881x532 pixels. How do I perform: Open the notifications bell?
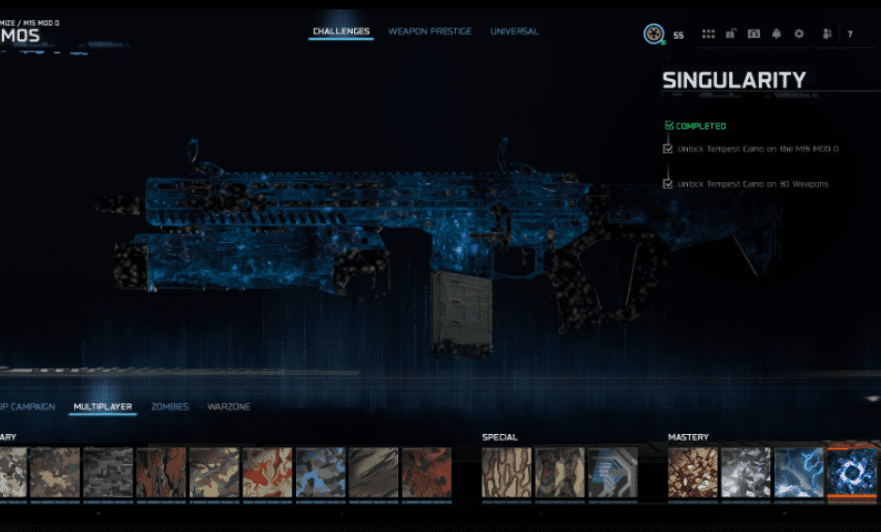click(776, 34)
